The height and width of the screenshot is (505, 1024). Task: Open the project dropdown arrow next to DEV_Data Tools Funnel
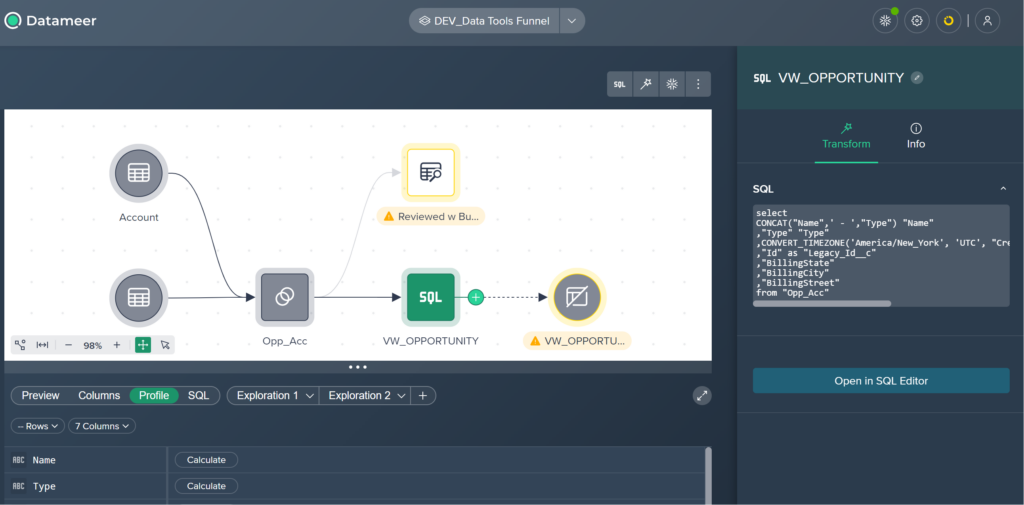click(571, 21)
